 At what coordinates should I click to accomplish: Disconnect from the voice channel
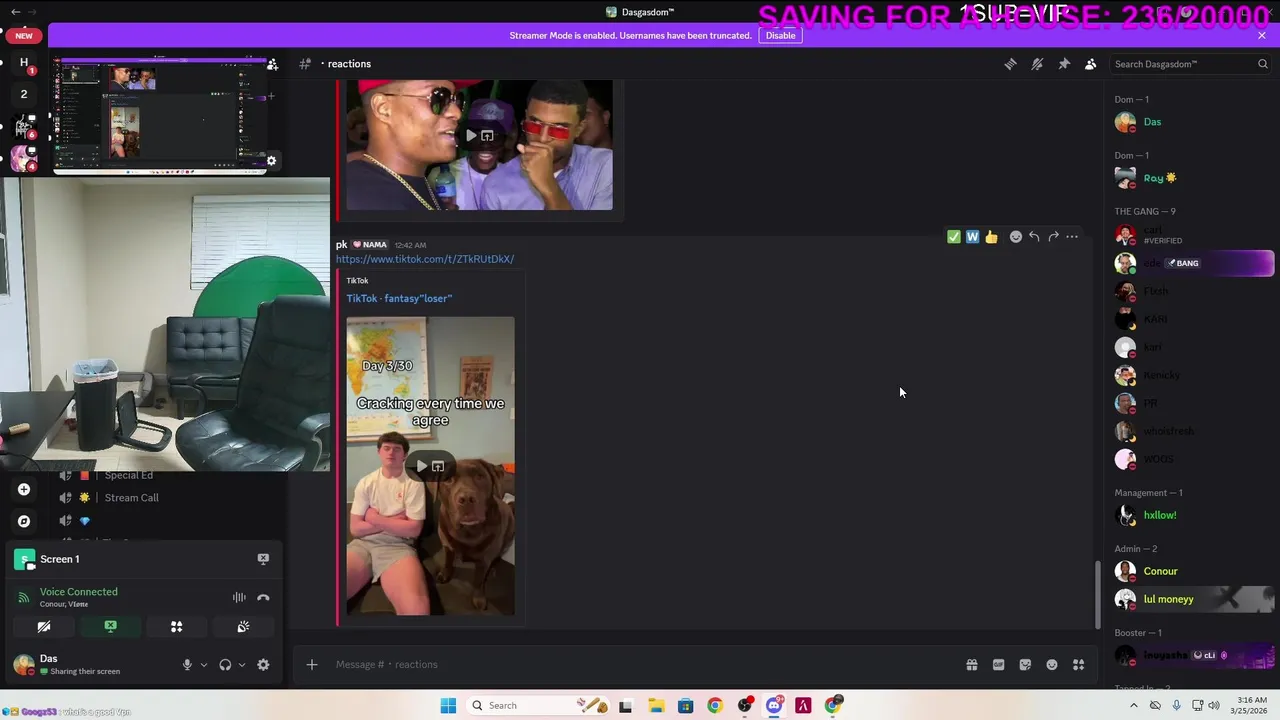click(x=263, y=597)
